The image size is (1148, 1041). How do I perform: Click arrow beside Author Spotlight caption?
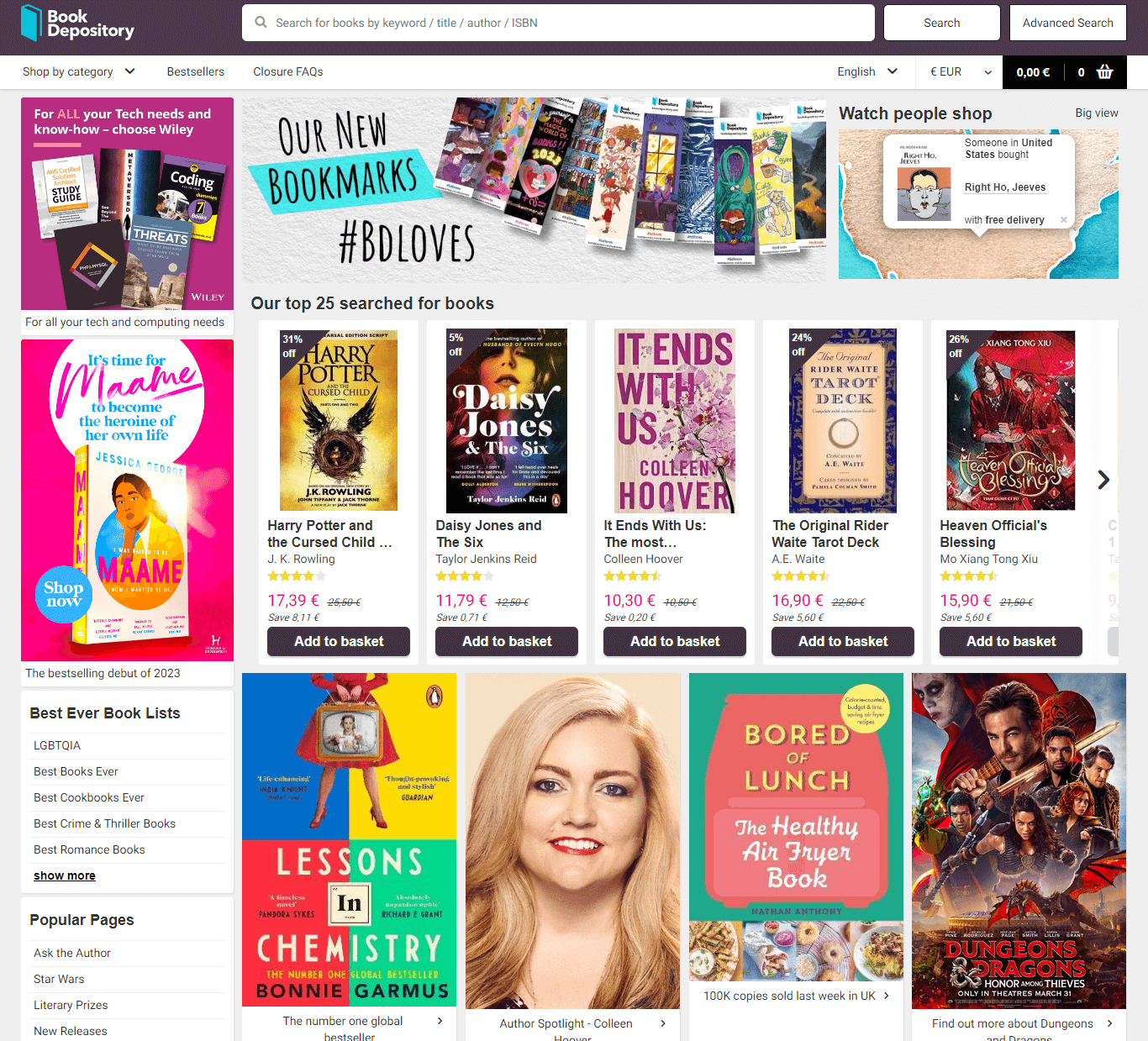(663, 1023)
